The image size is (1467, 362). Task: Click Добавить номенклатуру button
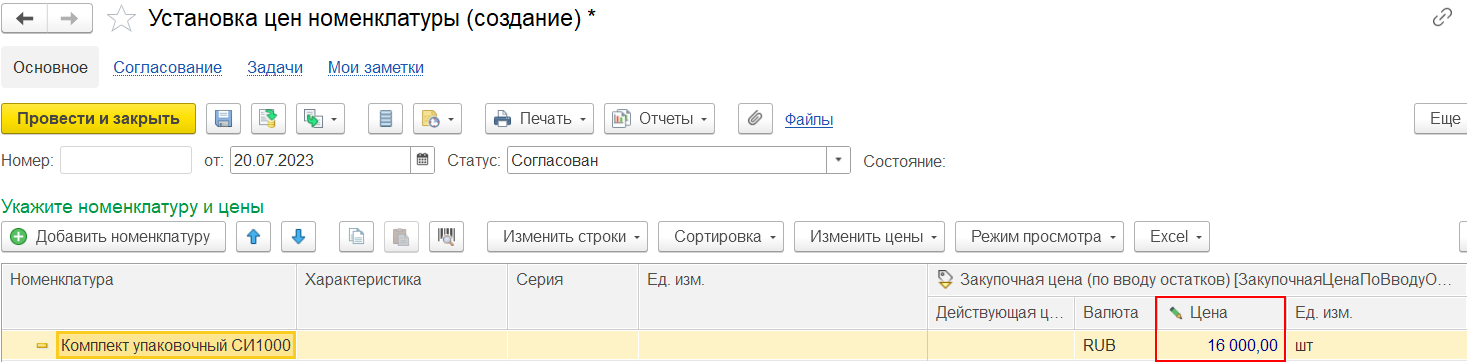[x=114, y=237]
